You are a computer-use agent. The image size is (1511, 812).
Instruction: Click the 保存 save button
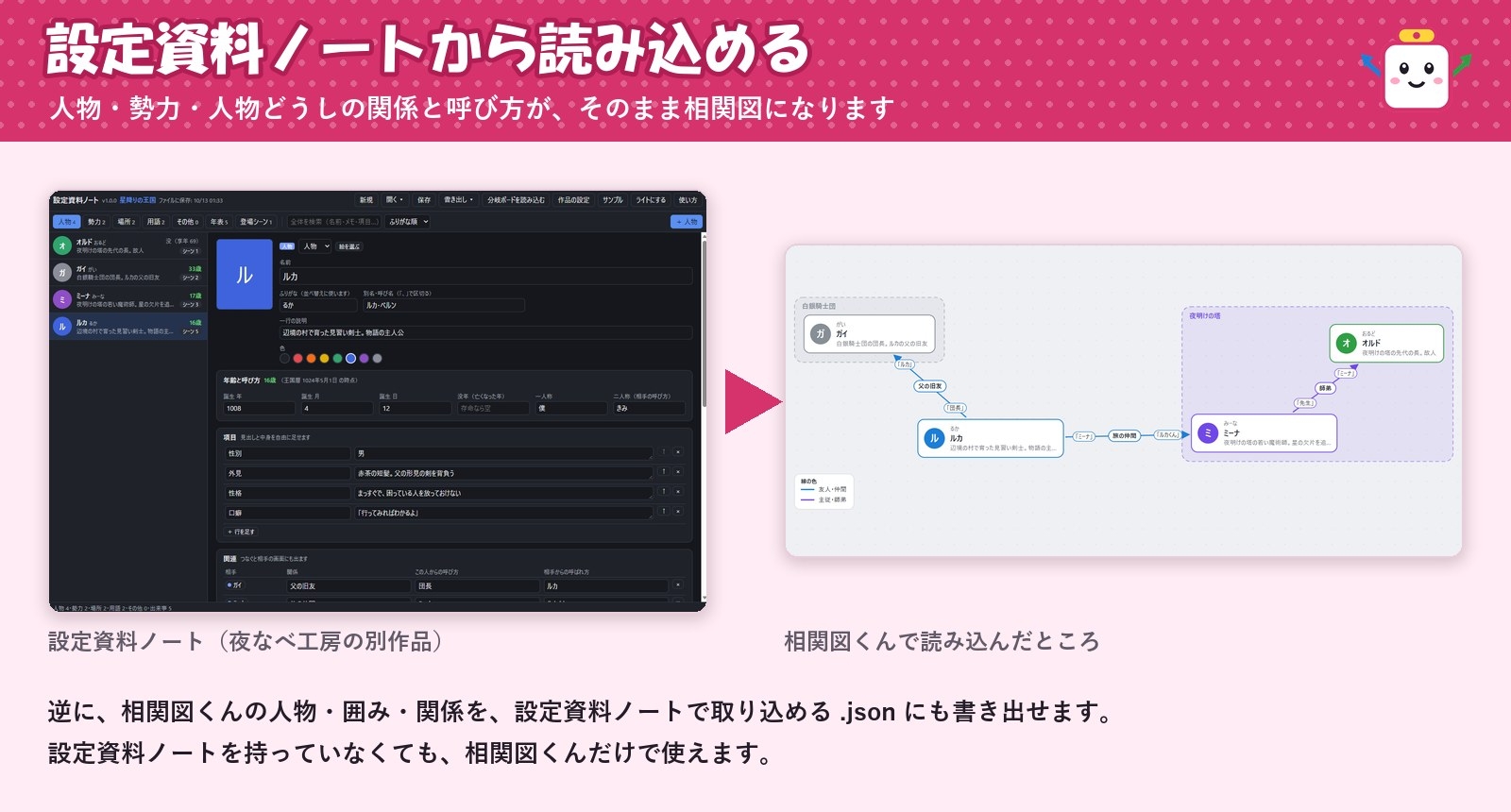(x=424, y=200)
